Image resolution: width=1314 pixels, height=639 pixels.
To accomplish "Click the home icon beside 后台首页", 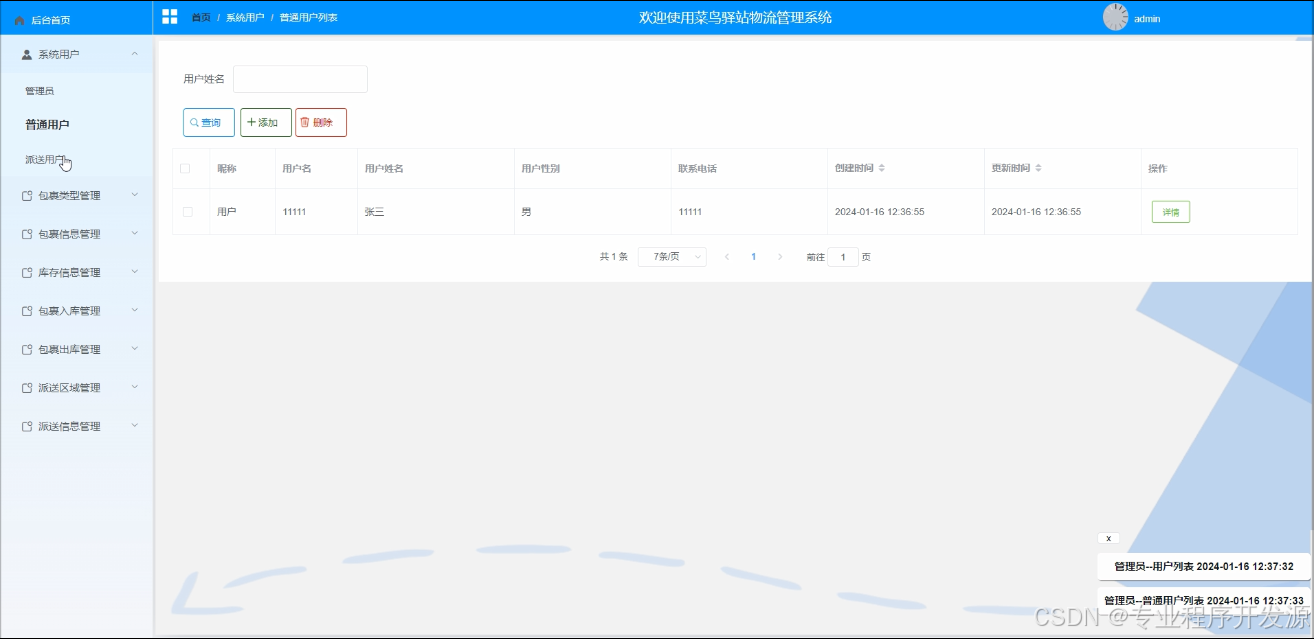I will 19,19.
